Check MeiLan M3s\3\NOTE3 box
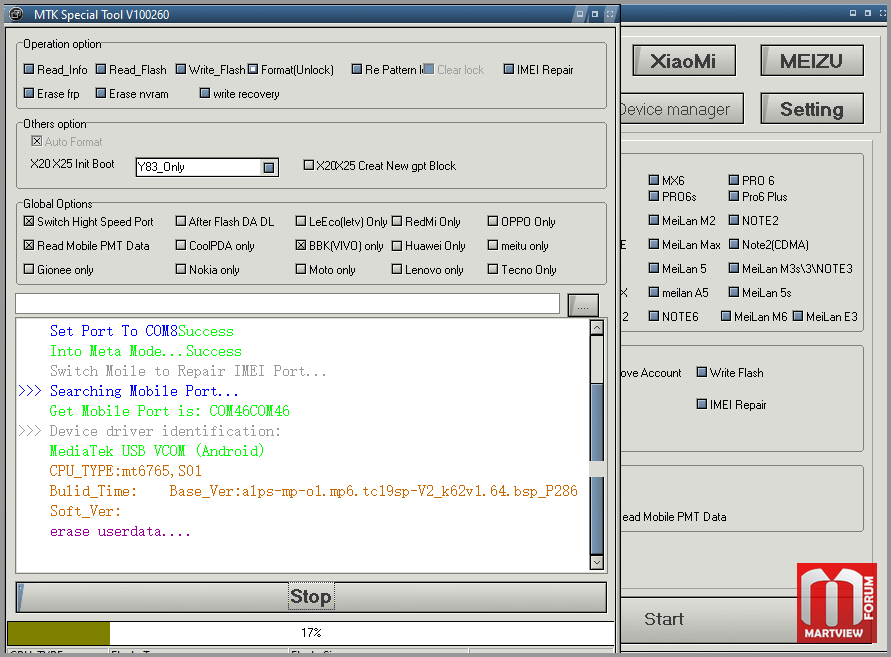 (x=734, y=268)
